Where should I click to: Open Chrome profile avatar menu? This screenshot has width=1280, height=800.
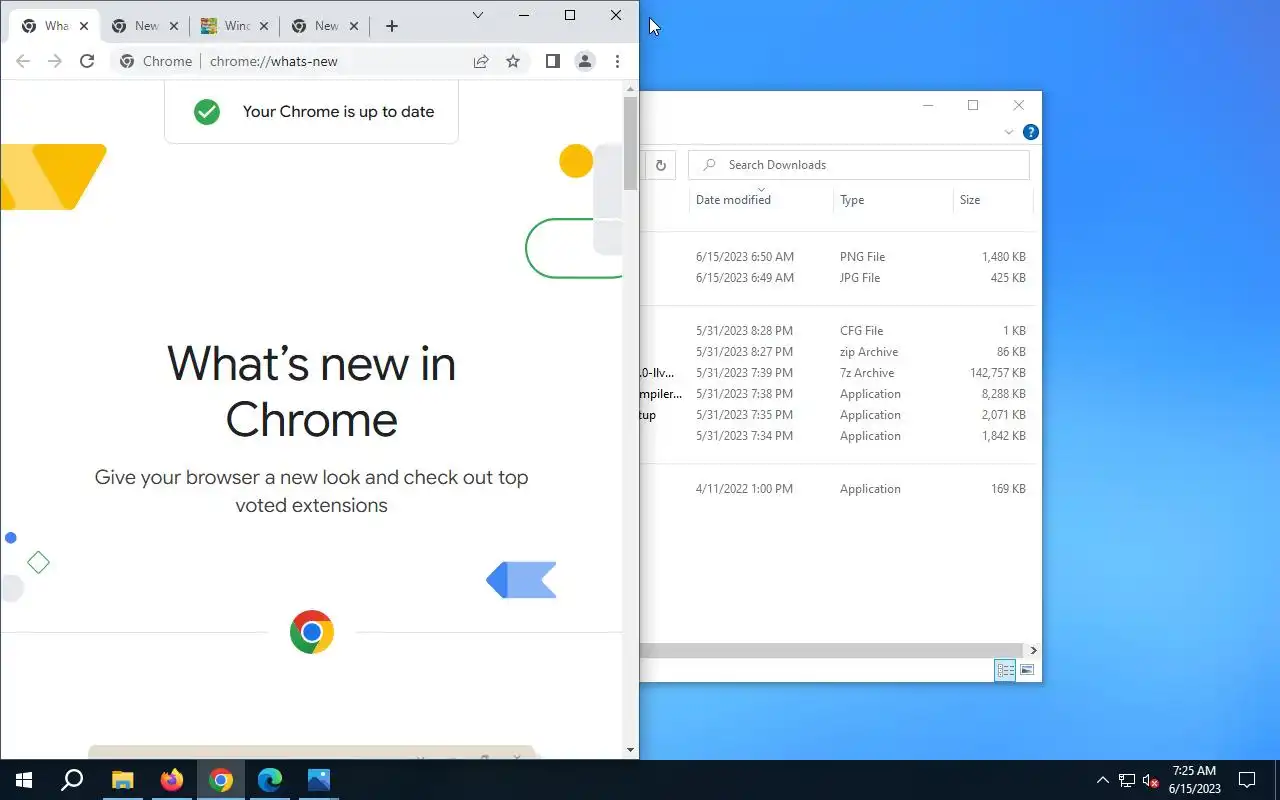(x=585, y=61)
